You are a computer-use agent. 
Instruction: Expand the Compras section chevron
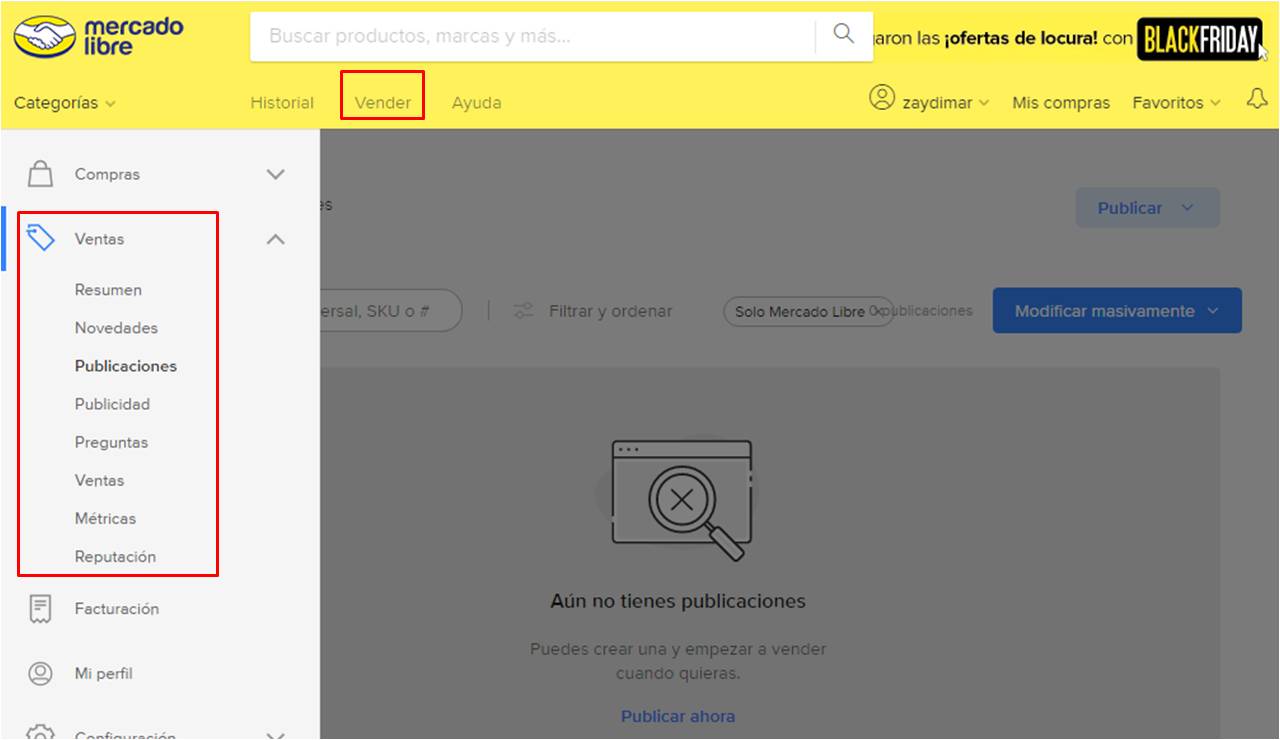click(x=275, y=173)
